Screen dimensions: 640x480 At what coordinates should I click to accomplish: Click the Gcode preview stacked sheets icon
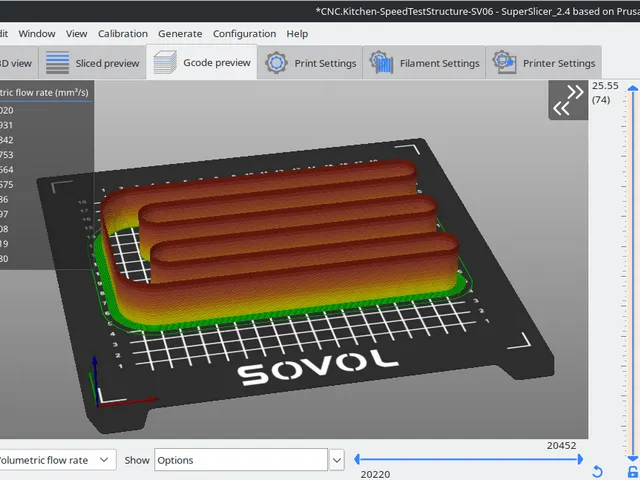coord(165,62)
